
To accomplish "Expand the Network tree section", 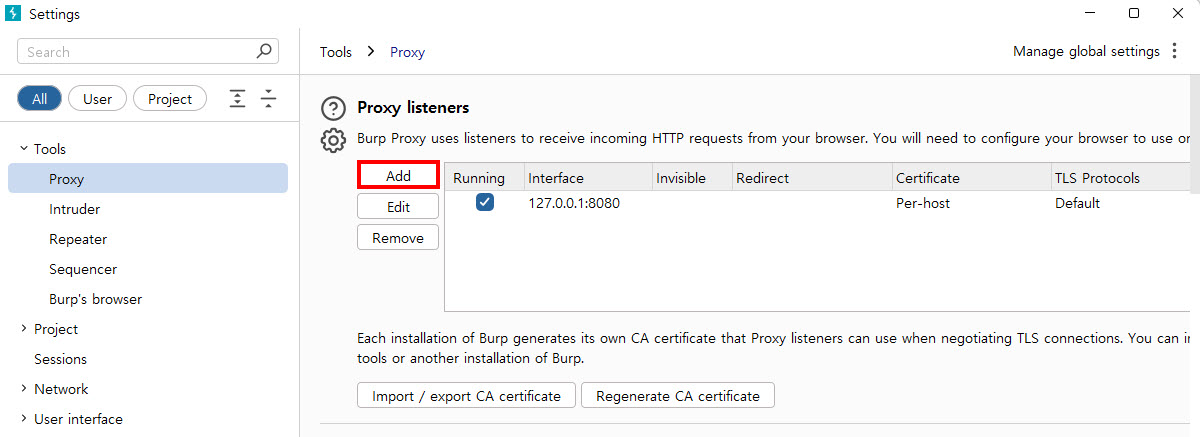I will pyautogui.click(x=23, y=389).
